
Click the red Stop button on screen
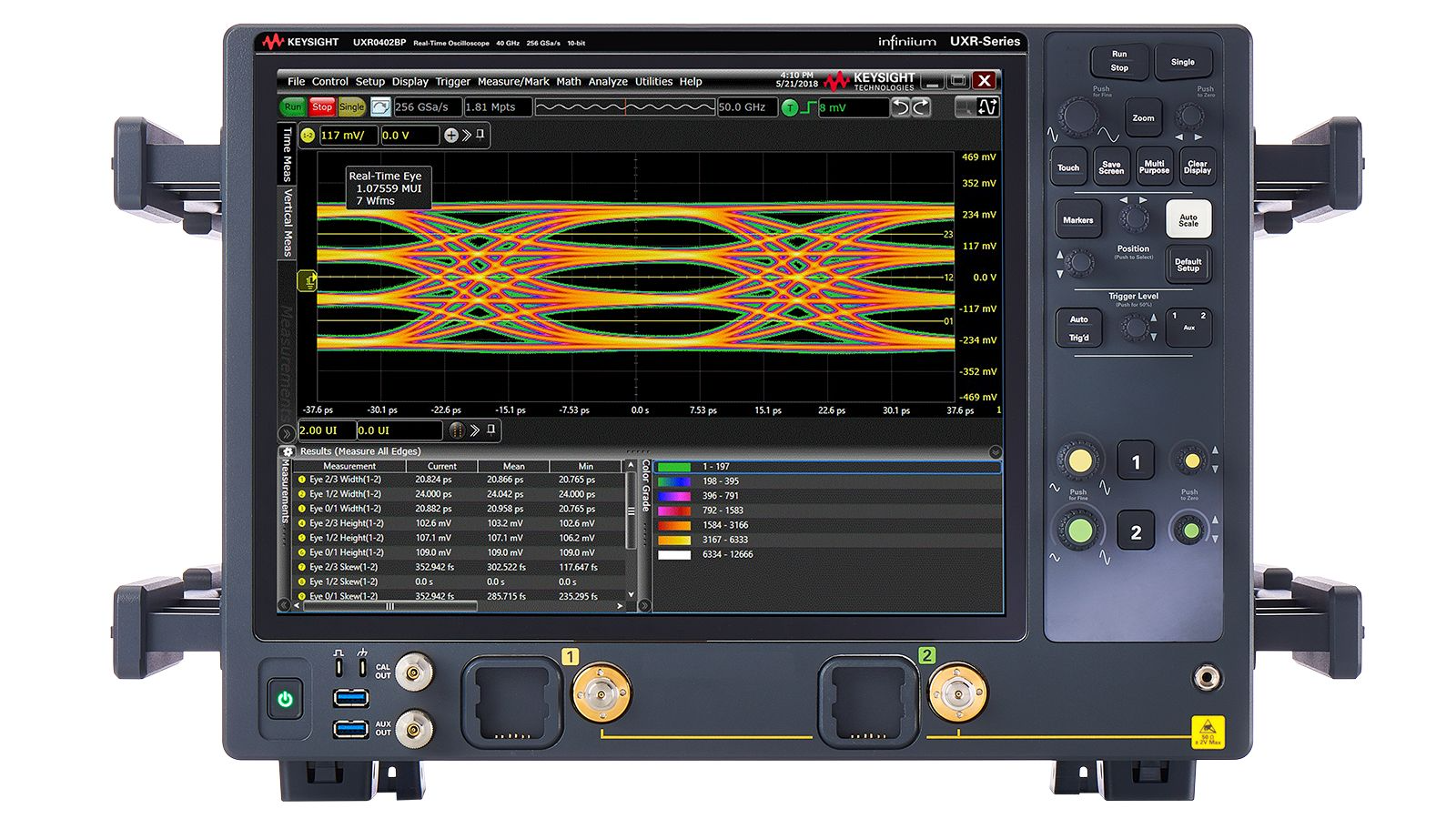click(322, 107)
